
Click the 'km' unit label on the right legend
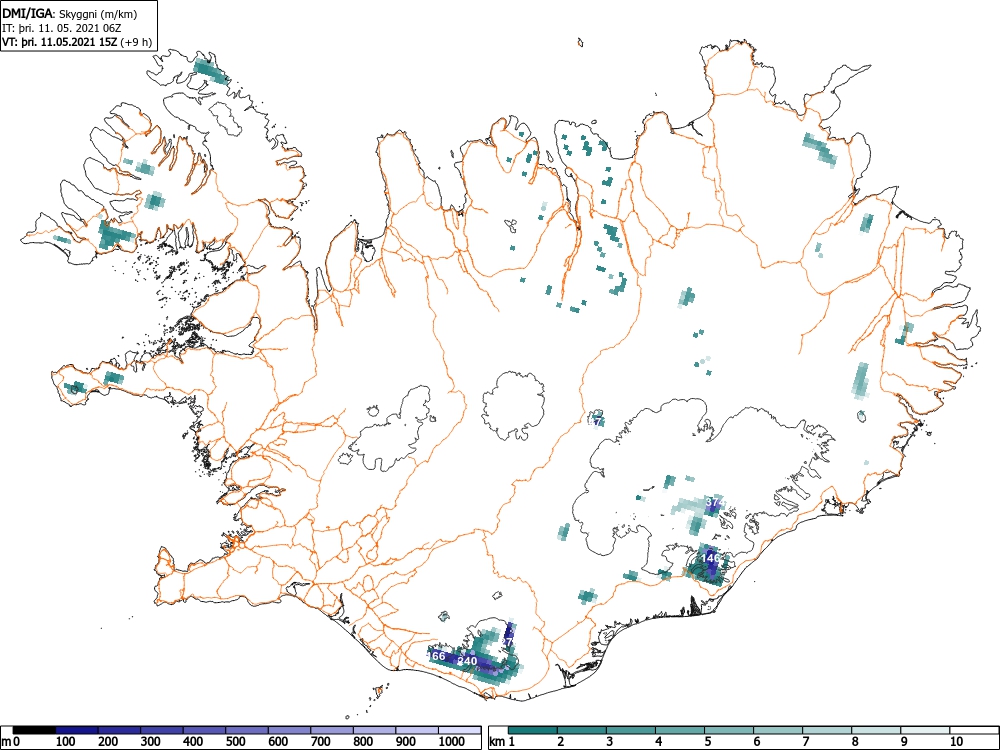[x=498, y=742]
